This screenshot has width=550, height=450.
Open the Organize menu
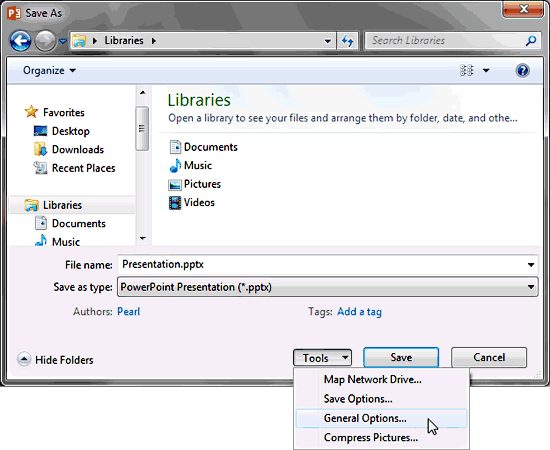(x=49, y=70)
